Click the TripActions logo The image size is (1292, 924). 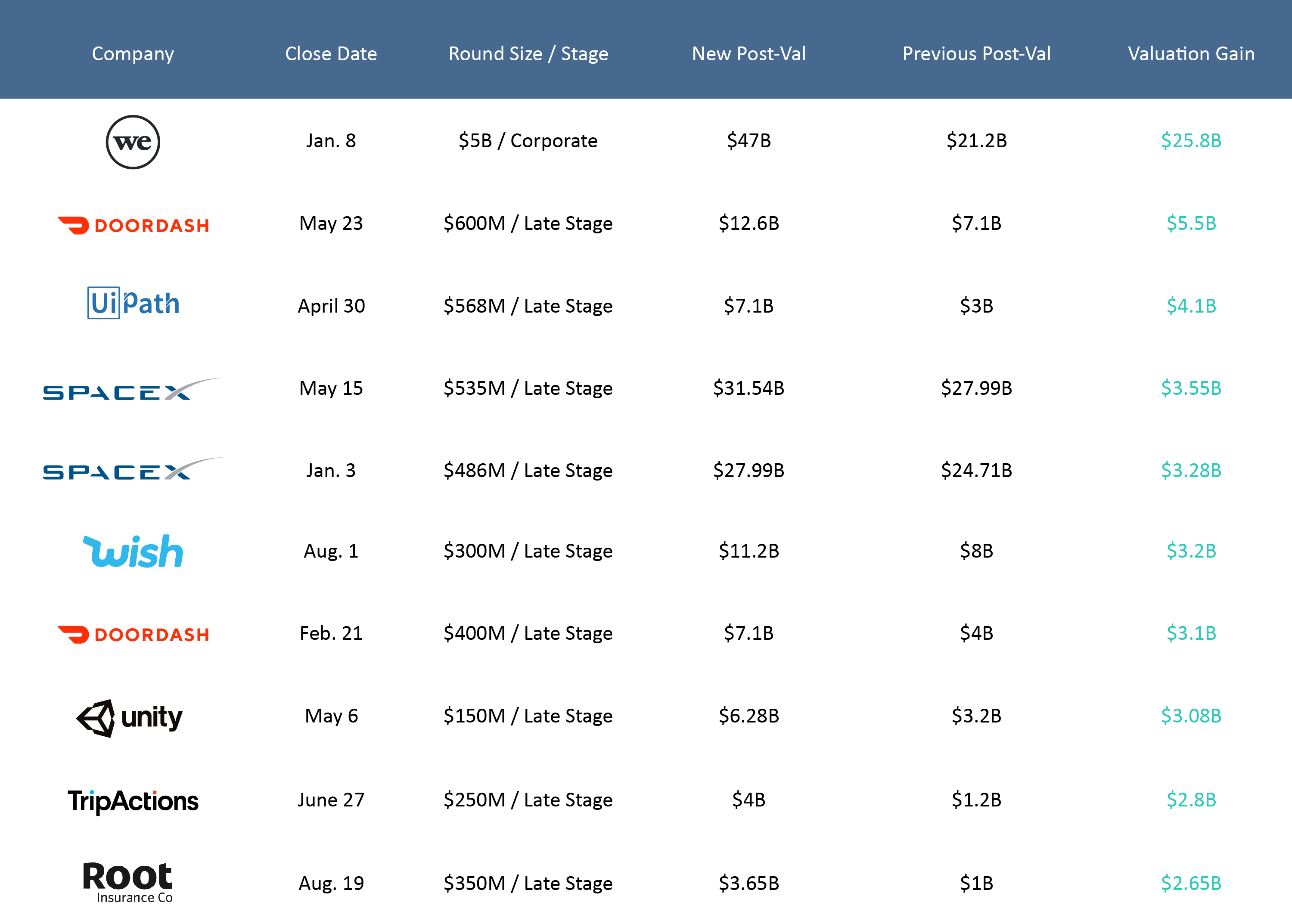[x=133, y=801]
